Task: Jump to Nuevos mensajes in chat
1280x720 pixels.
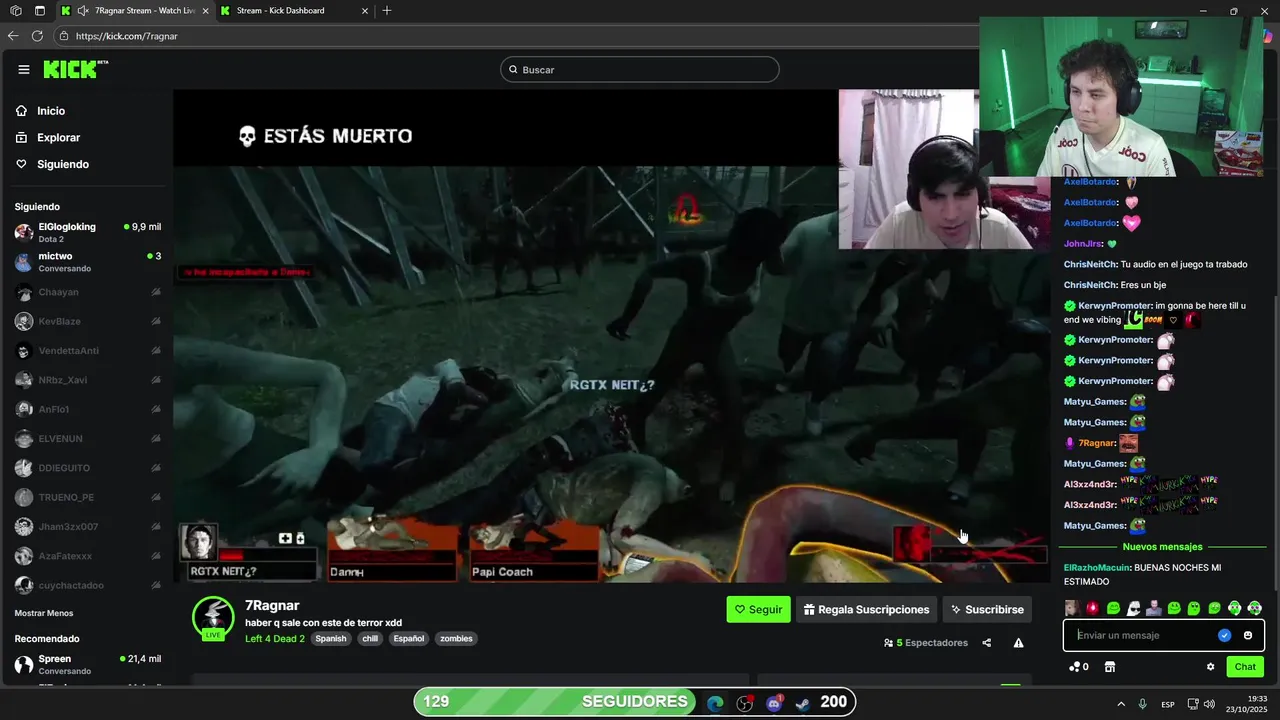Action: coord(1163,547)
